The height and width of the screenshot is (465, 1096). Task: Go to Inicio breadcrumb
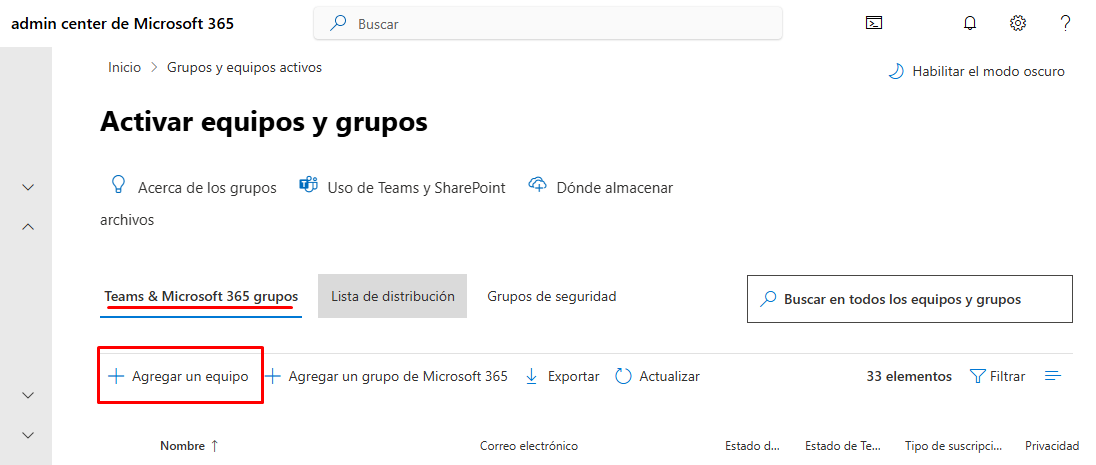click(x=124, y=67)
